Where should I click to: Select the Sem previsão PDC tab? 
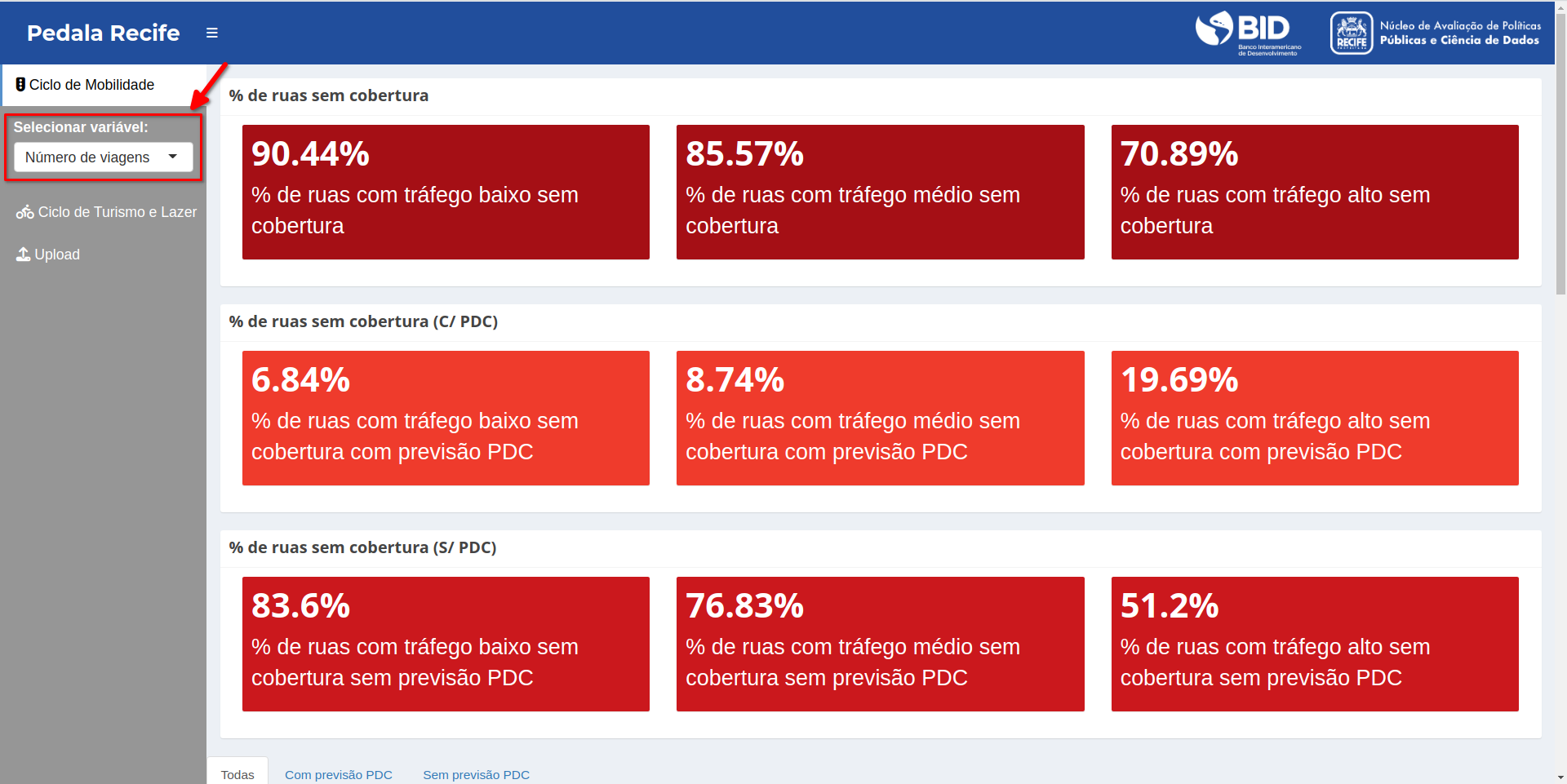[477, 774]
